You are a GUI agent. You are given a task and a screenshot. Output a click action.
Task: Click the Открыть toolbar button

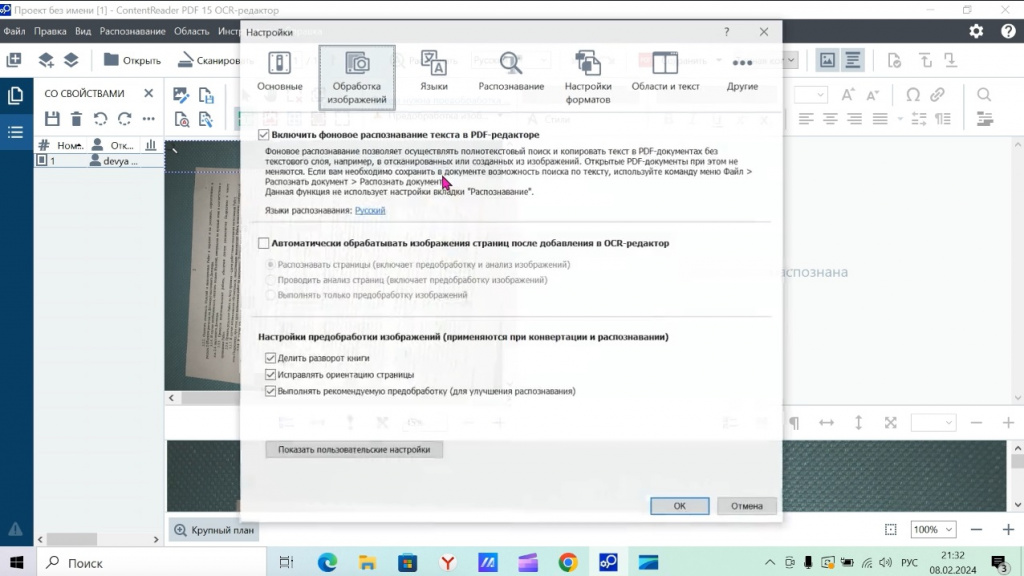pos(133,60)
